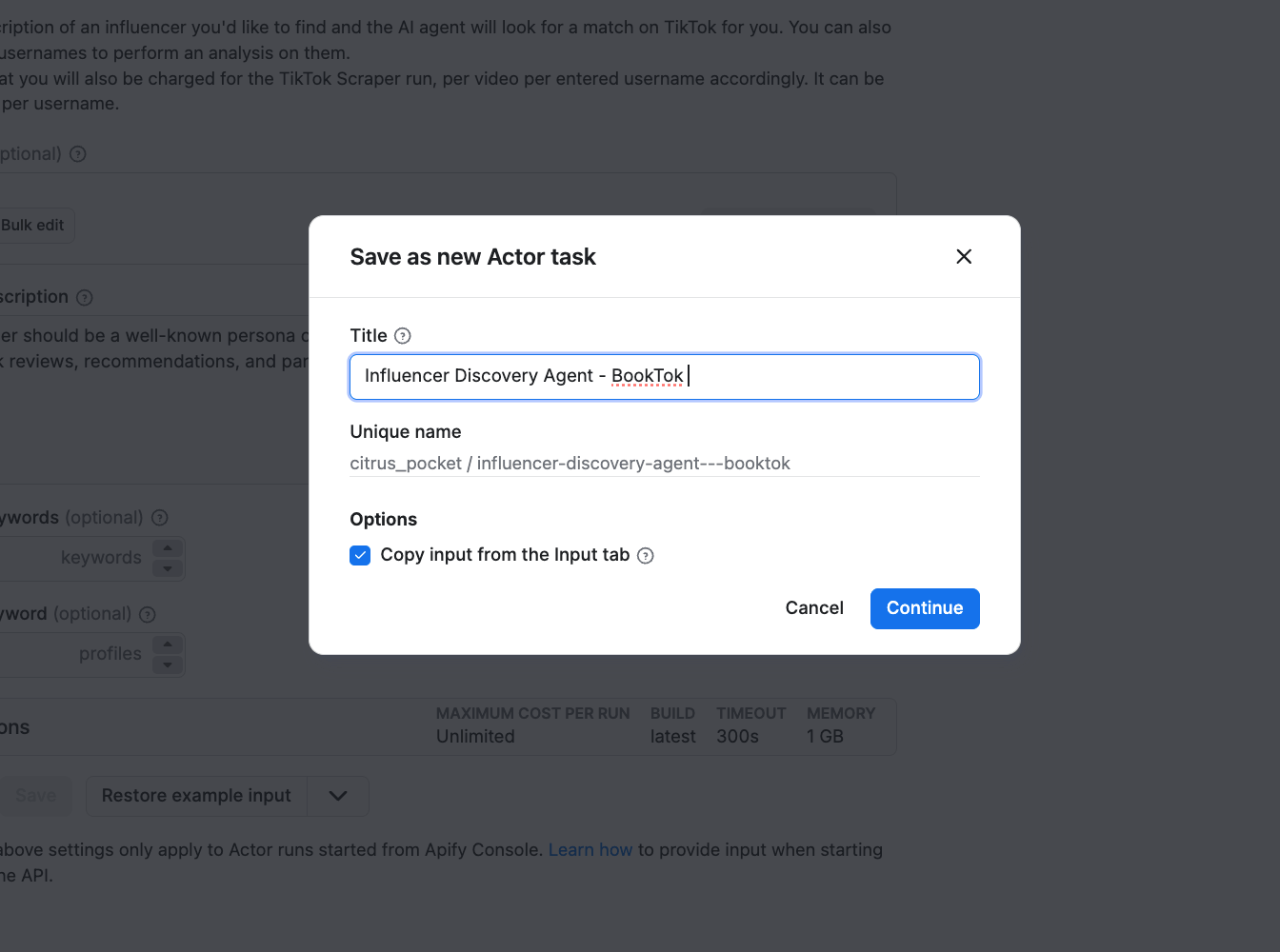Click Restore example input
Screen dimensions: 1280x952
pyautogui.click(x=196, y=796)
